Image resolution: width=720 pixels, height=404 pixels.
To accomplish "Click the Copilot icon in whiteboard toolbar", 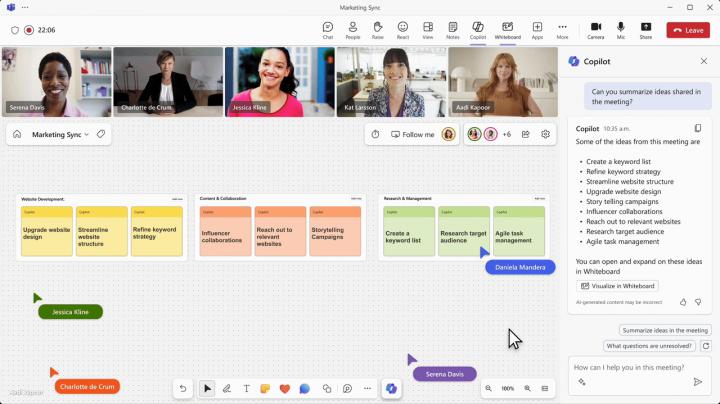I will (x=391, y=388).
